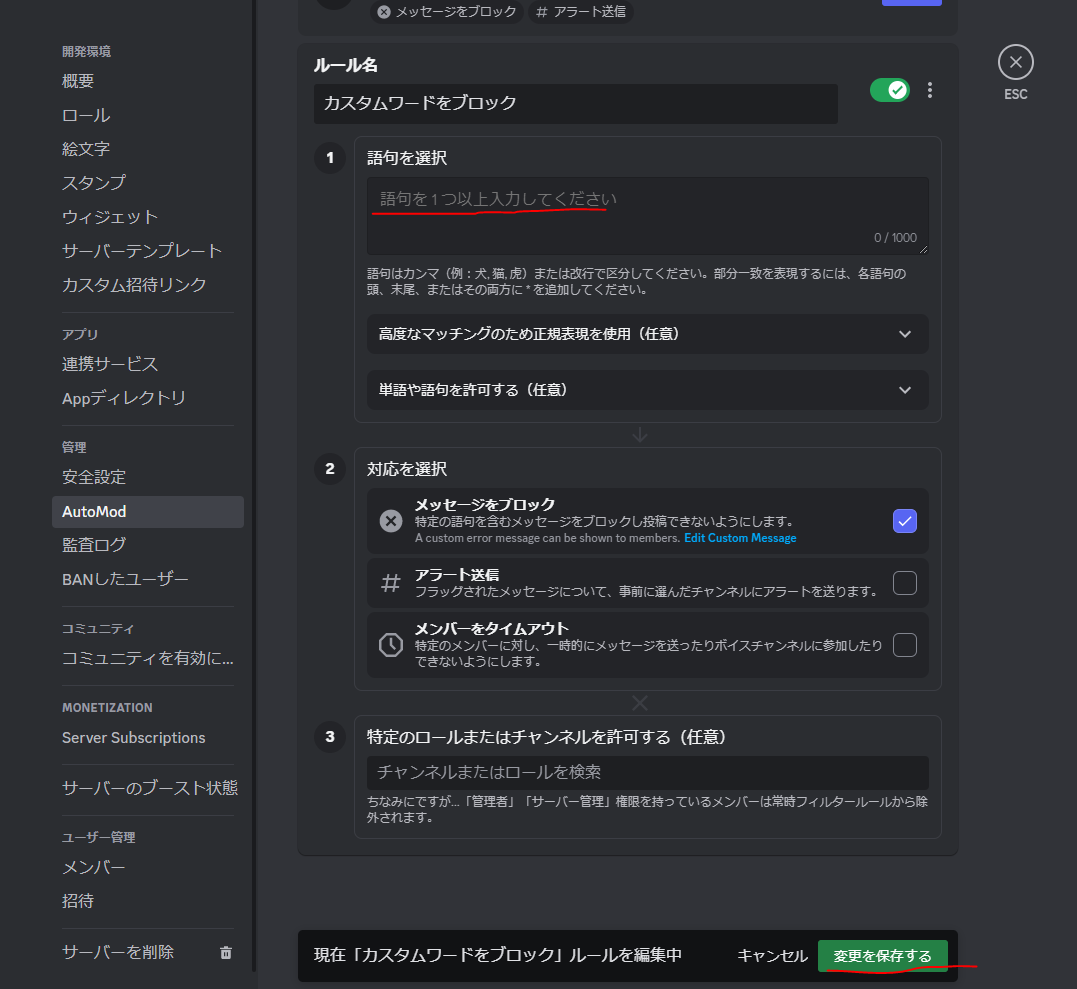The height and width of the screenshot is (989, 1077).
Task: Click the X icon on メッセージをブロック row
Action: pyautogui.click(x=391, y=521)
